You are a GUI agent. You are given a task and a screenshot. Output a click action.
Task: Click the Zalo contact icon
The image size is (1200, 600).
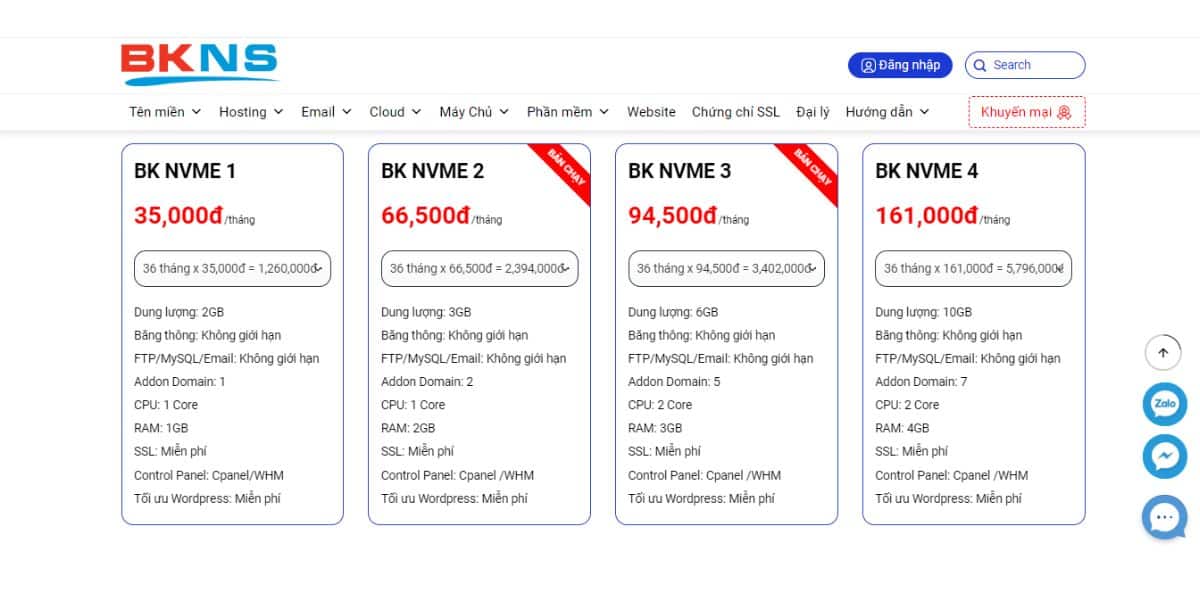[x=1163, y=404]
